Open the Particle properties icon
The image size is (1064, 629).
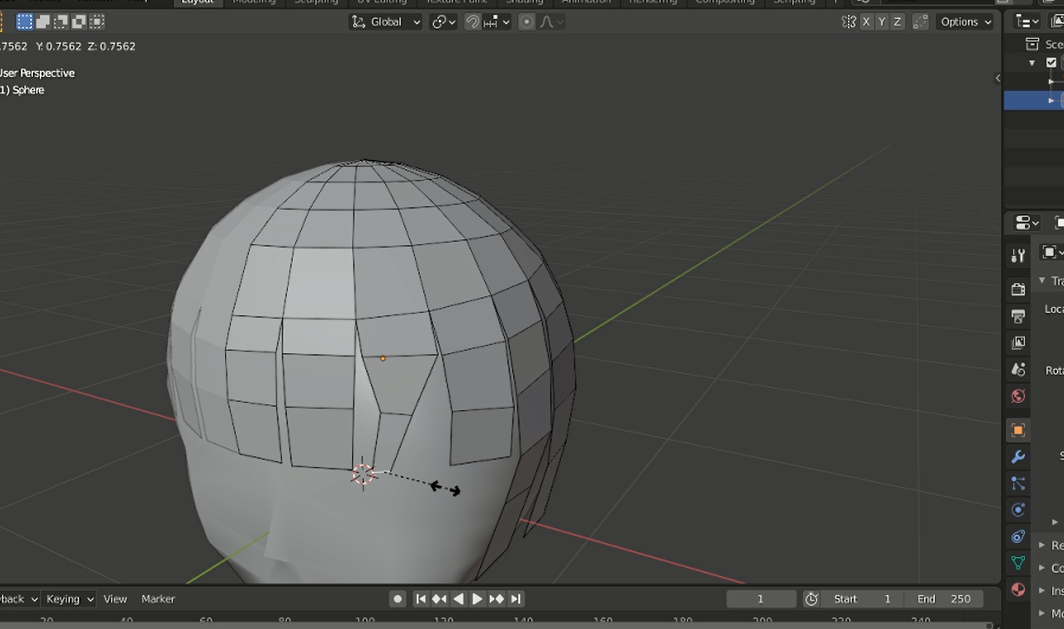pos(1018,483)
